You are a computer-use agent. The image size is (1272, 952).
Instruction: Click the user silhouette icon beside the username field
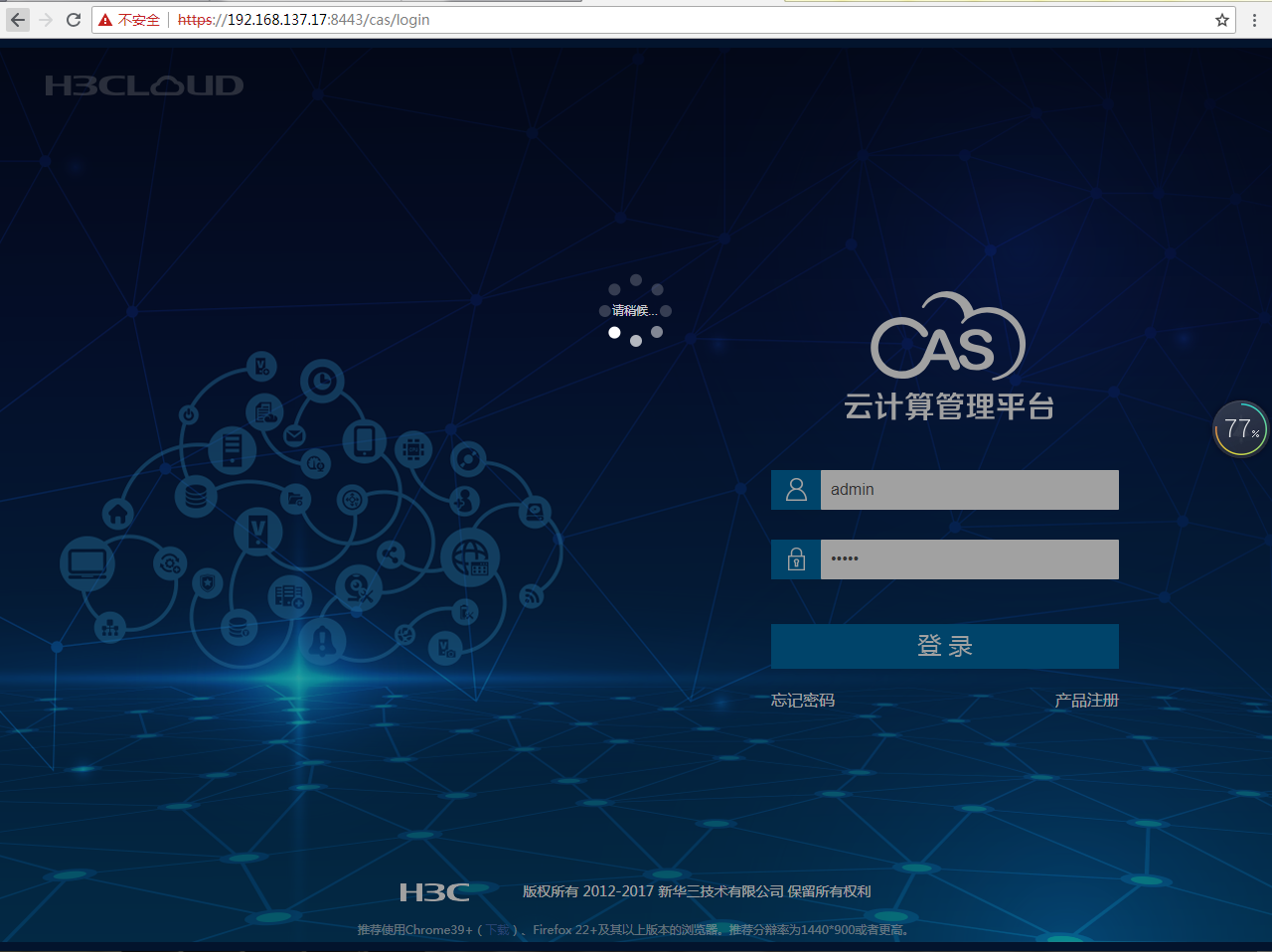pos(796,490)
